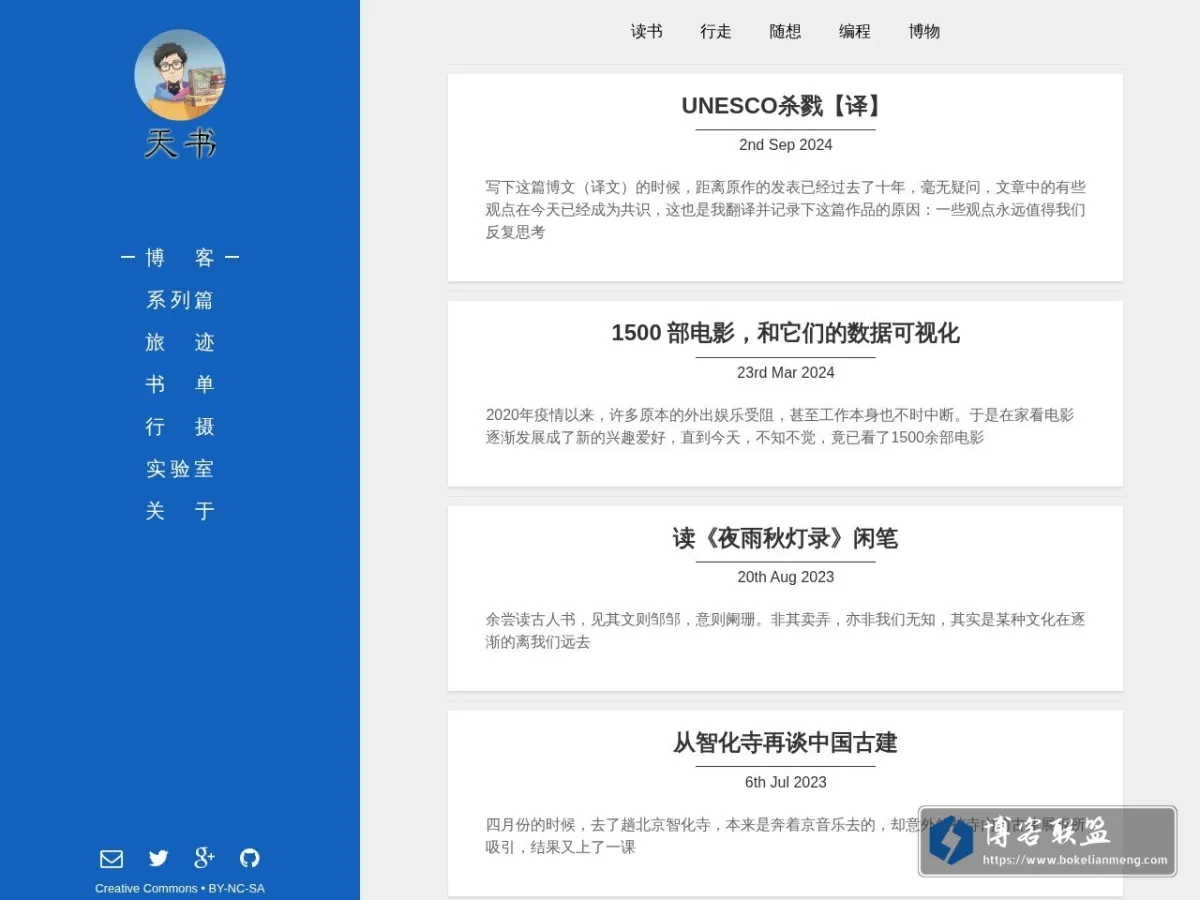Screen dimensions: 1200x900
Task: Open the post 1500 部电影，和它们的数据可视化
Action: pos(785,333)
